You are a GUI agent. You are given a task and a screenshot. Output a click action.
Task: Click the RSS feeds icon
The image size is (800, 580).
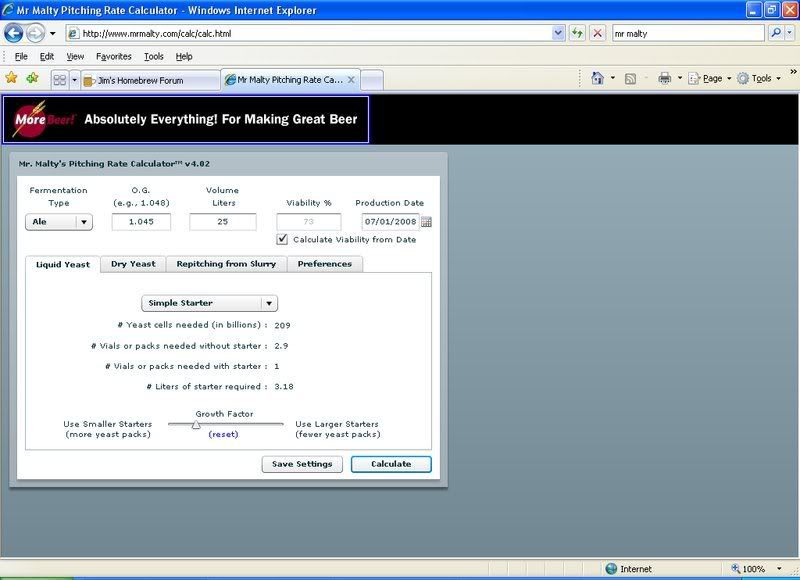[631, 79]
